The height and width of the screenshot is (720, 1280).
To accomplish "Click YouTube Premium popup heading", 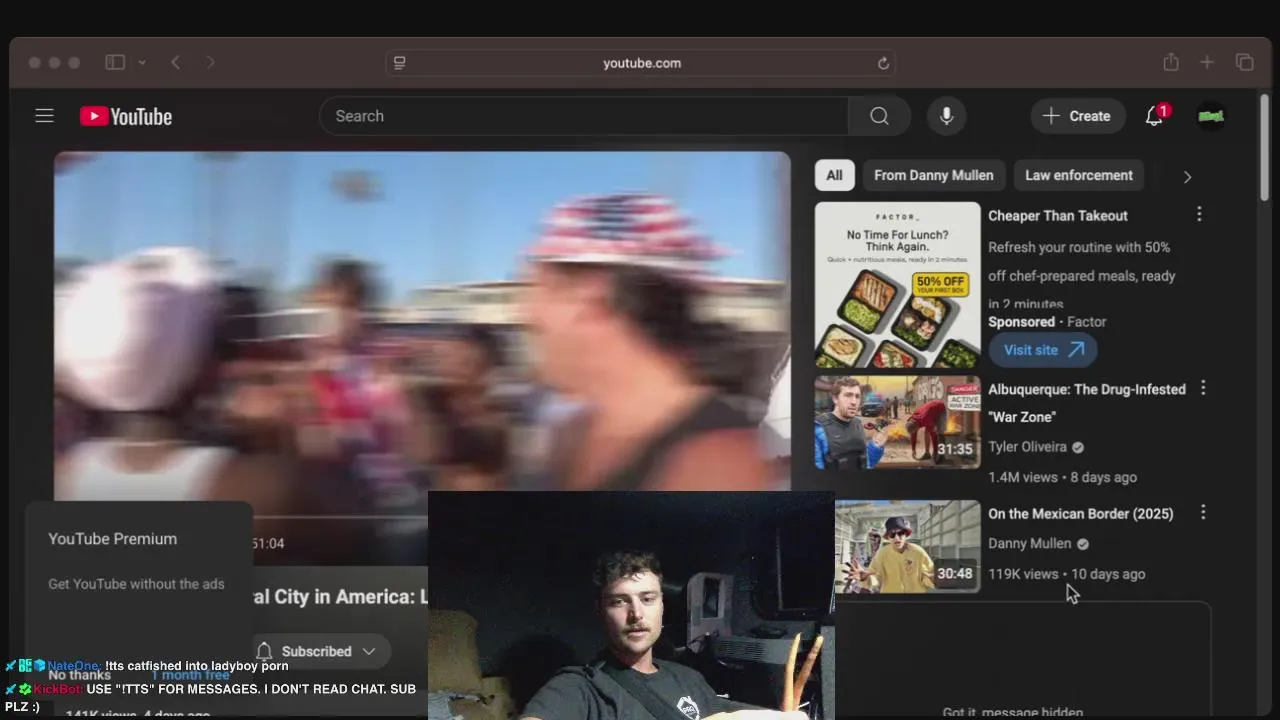I will click(112, 539).
